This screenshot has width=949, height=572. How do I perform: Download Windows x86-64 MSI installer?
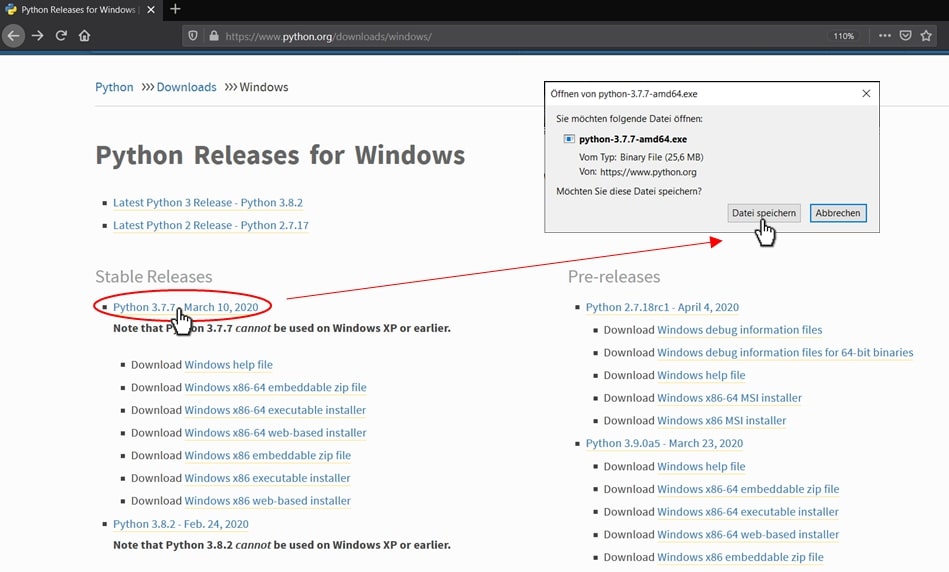click(x=729, y=398)
